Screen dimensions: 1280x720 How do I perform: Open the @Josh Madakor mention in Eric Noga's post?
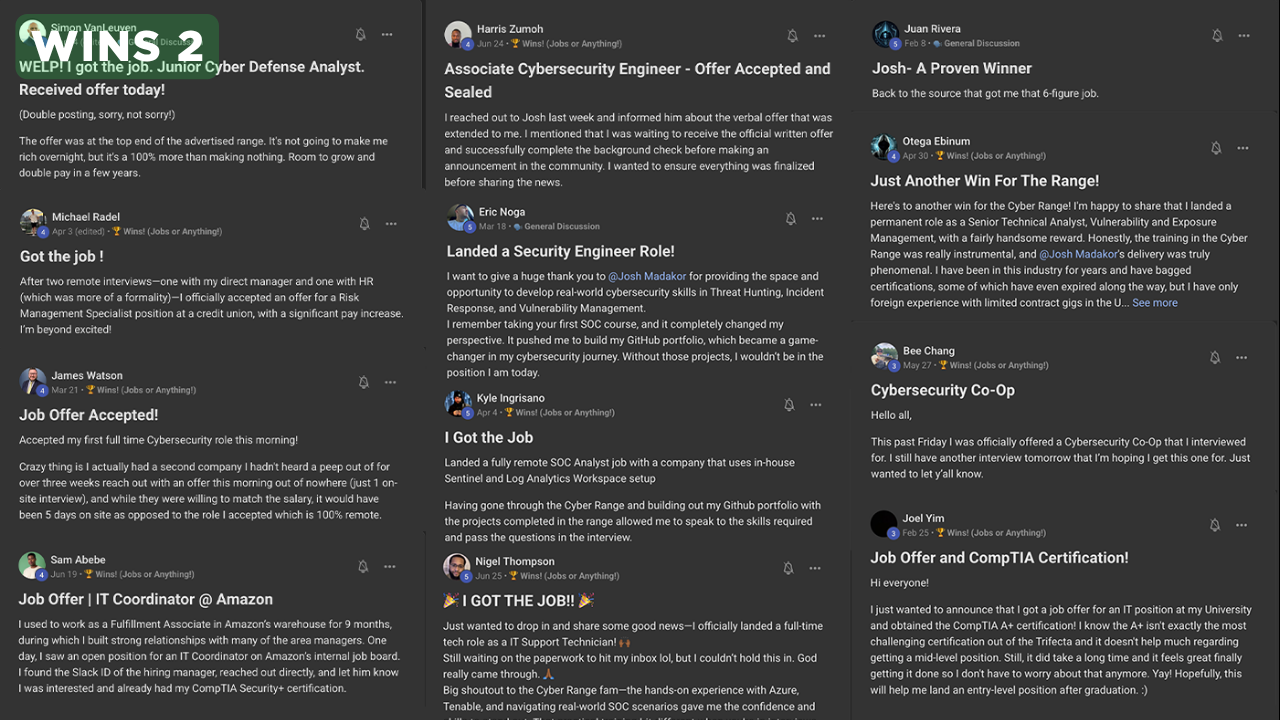648,277
